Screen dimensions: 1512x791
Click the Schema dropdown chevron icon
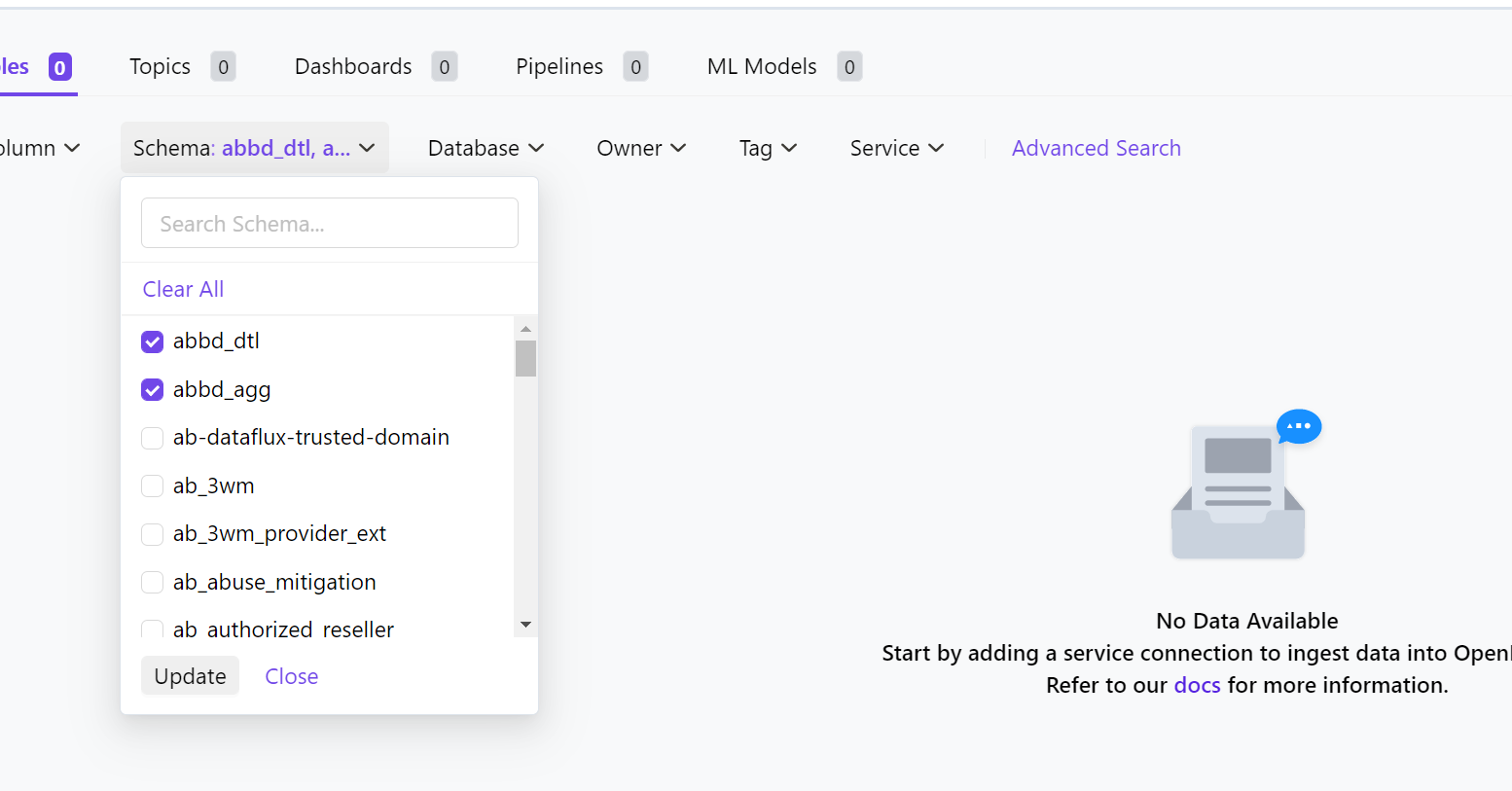[367, 148]
